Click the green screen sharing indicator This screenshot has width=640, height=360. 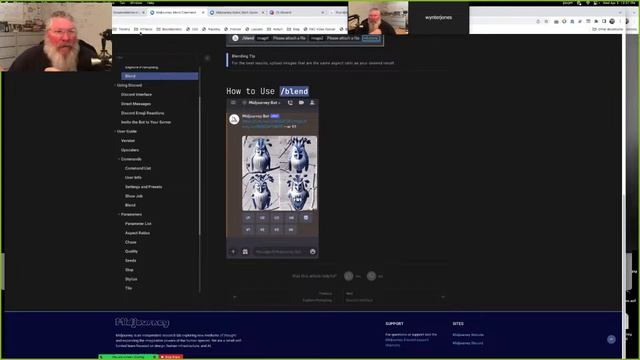[128, 357]
